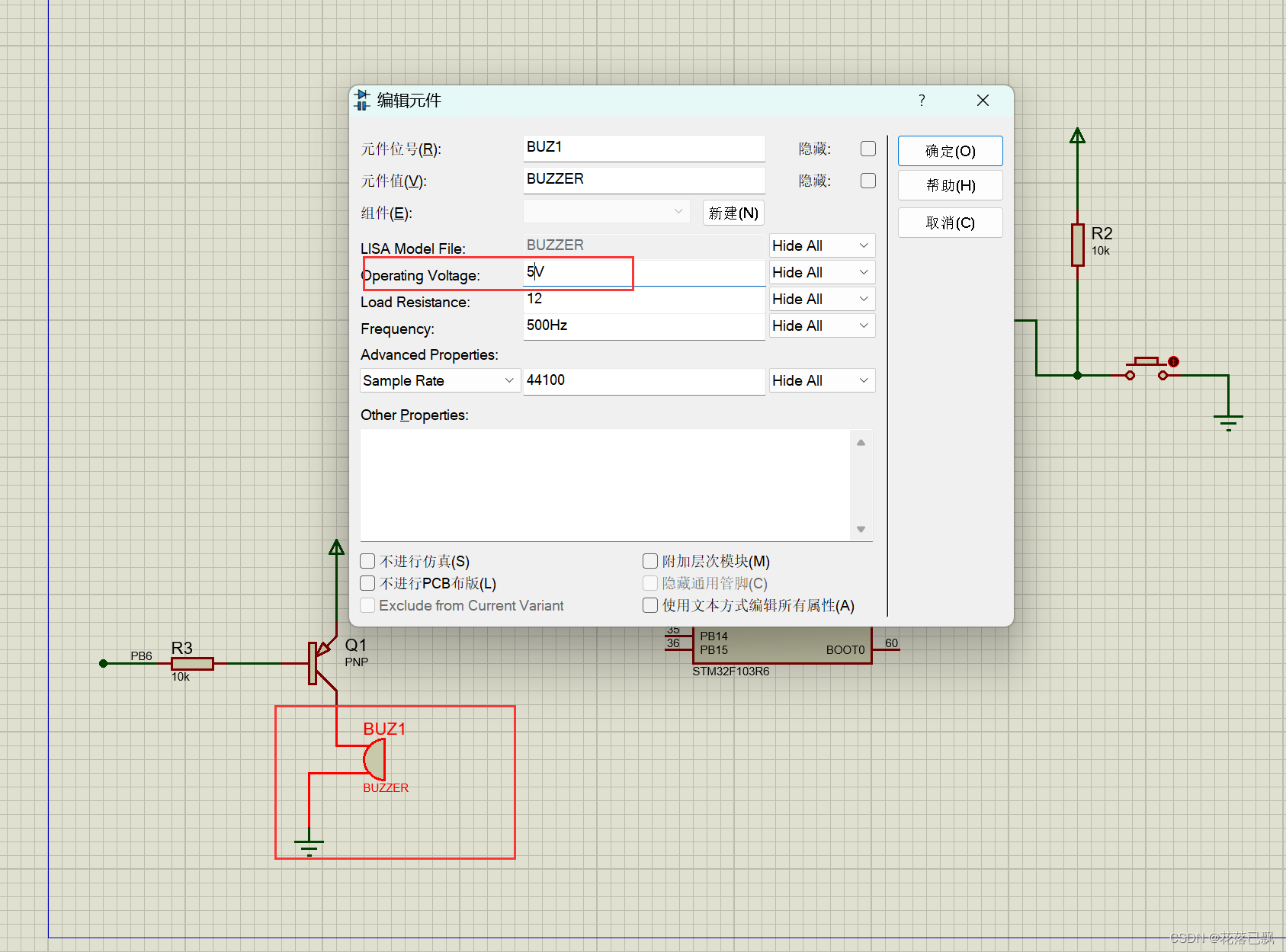1286x952 pixels.
Task: Select the R3 resistor symbol
Action: 192,664
